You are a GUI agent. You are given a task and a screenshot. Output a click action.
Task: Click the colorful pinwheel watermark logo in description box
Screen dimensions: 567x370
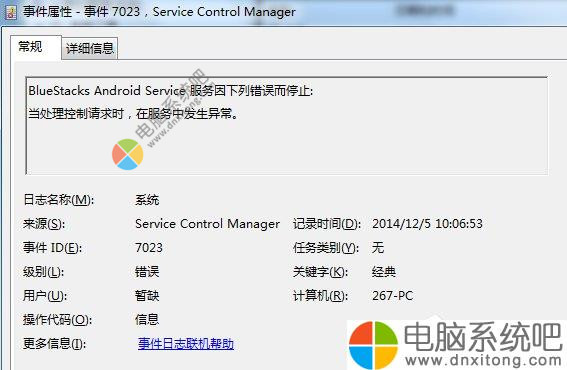tap(128, 154)
